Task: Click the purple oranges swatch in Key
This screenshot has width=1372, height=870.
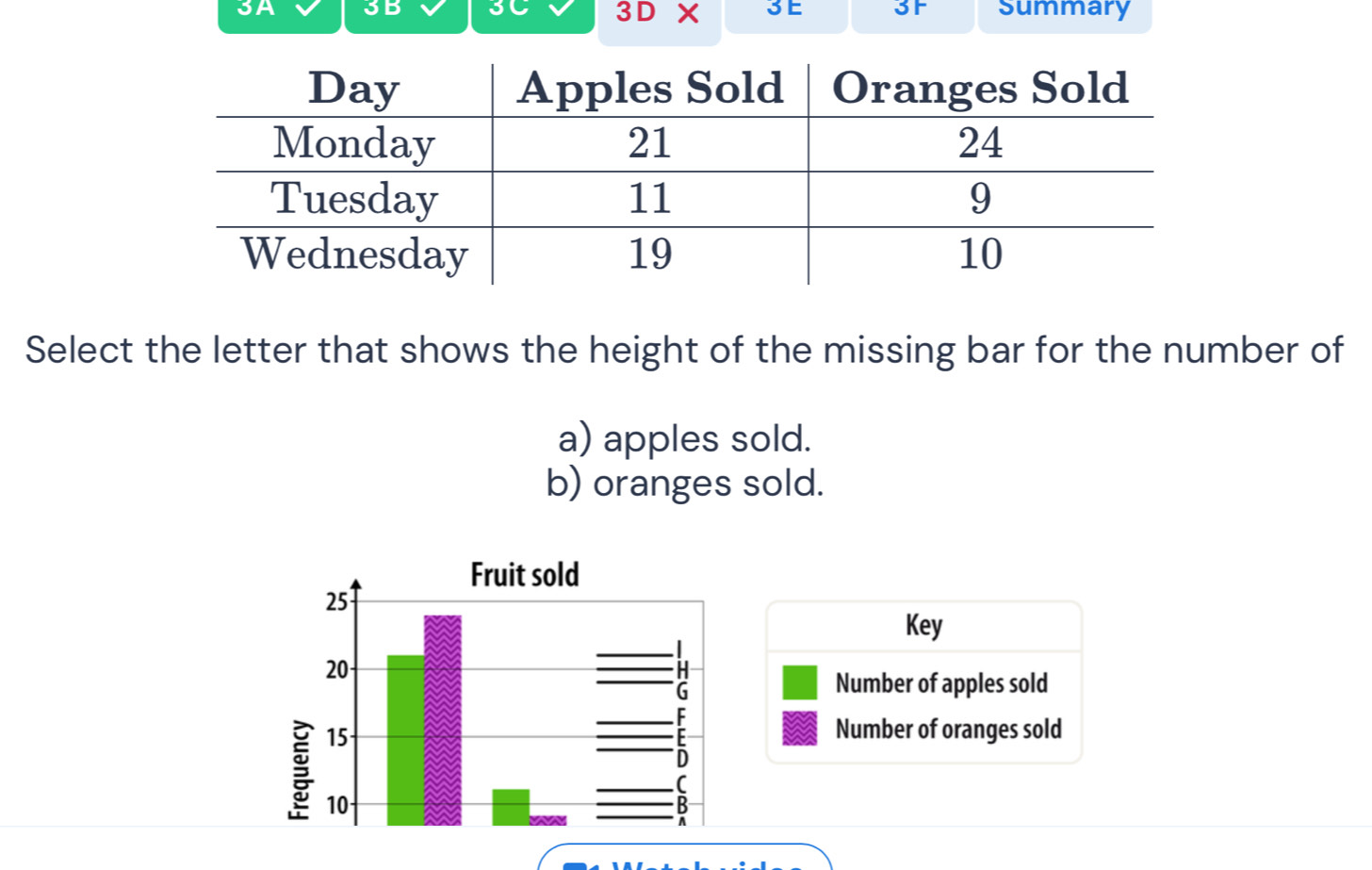Action: click(x=800, y=729)
